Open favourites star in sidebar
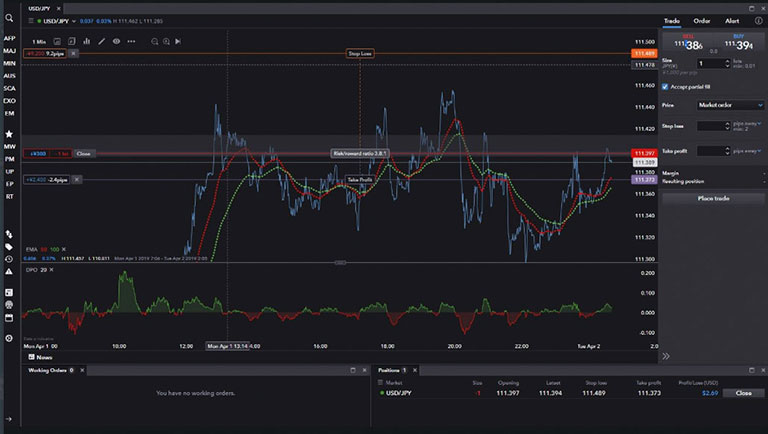This screenshot has height=434, width=768. 9,134
